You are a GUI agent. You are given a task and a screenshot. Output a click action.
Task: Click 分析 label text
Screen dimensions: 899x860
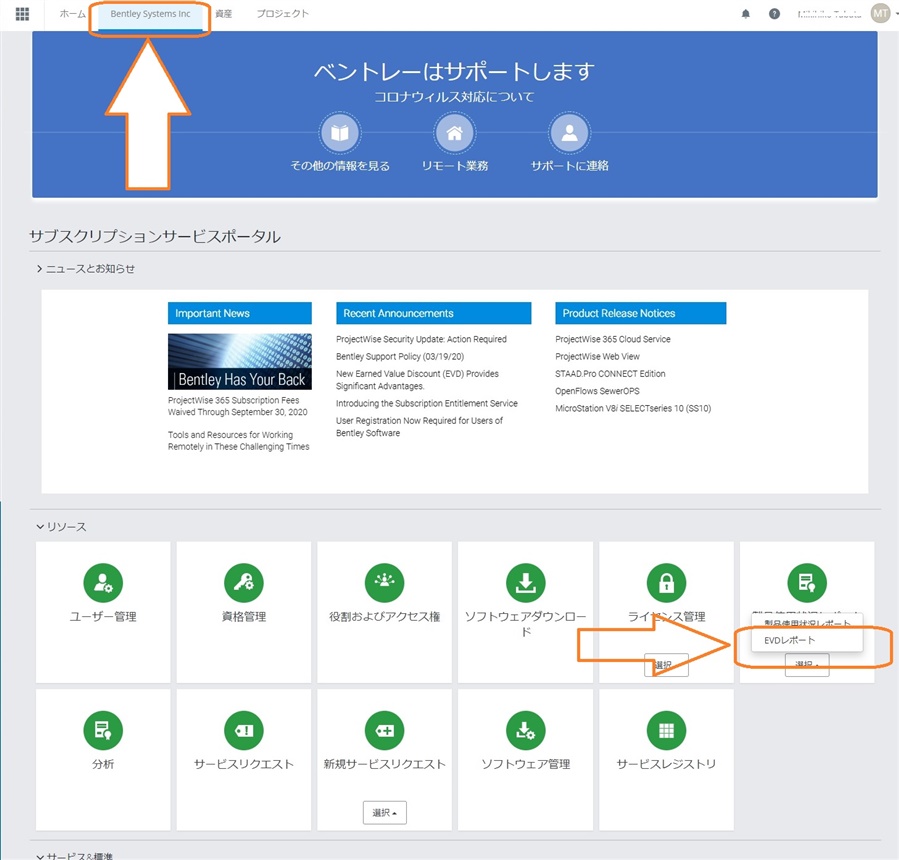point(103,764)
